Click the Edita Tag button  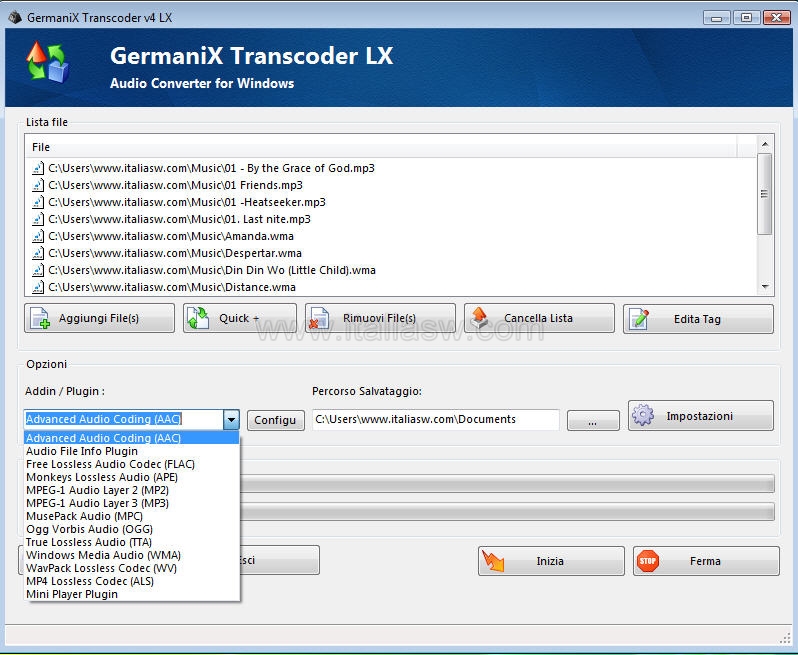tap(698, 319)
